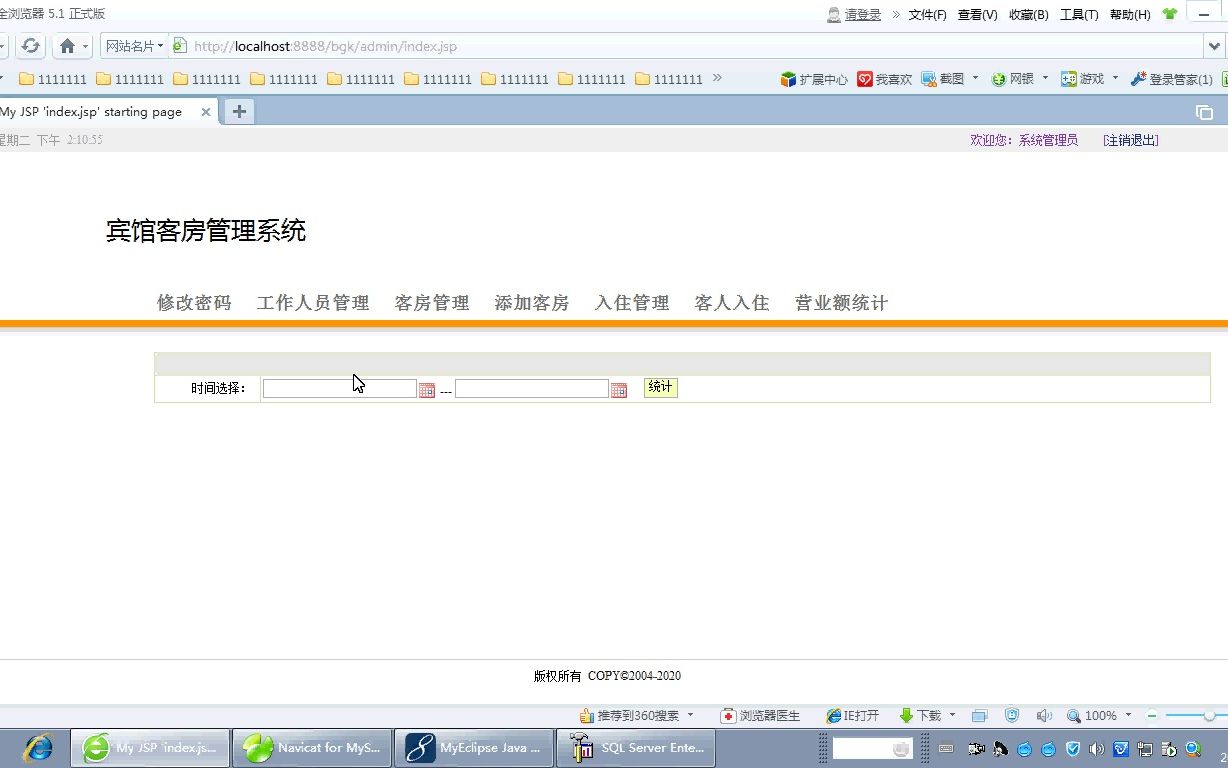This screenshot has height=768, width=1228.
Task: Expand the 下载 download dropdown
Action: [952, 715]
